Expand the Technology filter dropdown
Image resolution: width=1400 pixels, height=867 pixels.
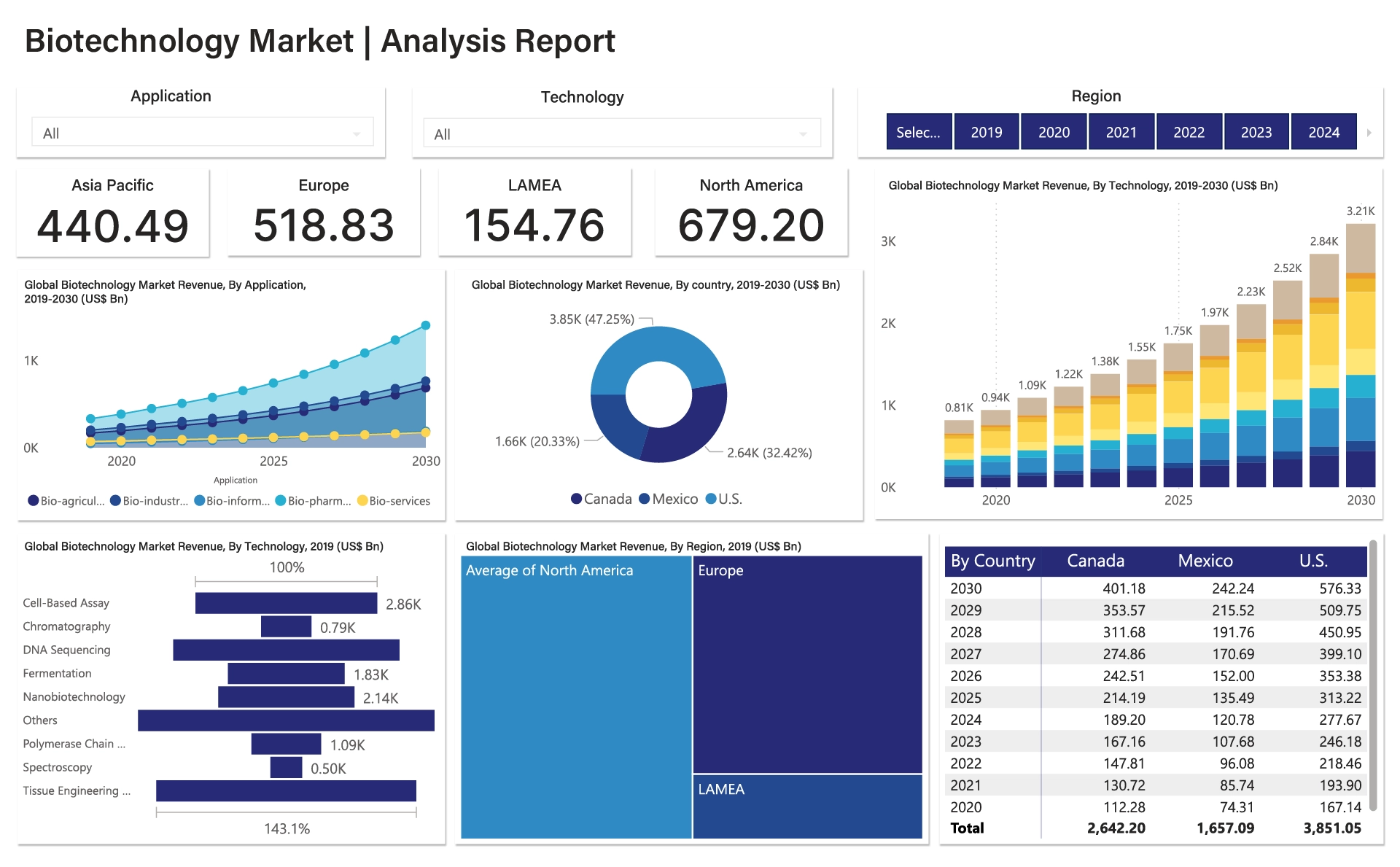point(621,134)
